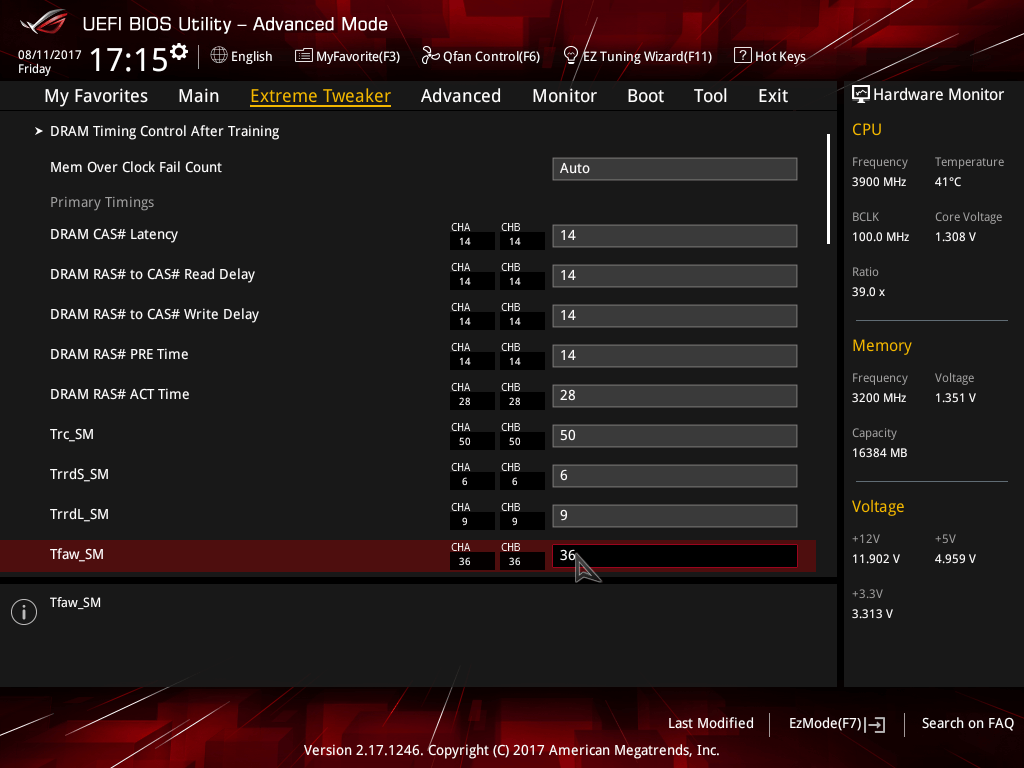Open the Main tab

[x=199, y=96]
